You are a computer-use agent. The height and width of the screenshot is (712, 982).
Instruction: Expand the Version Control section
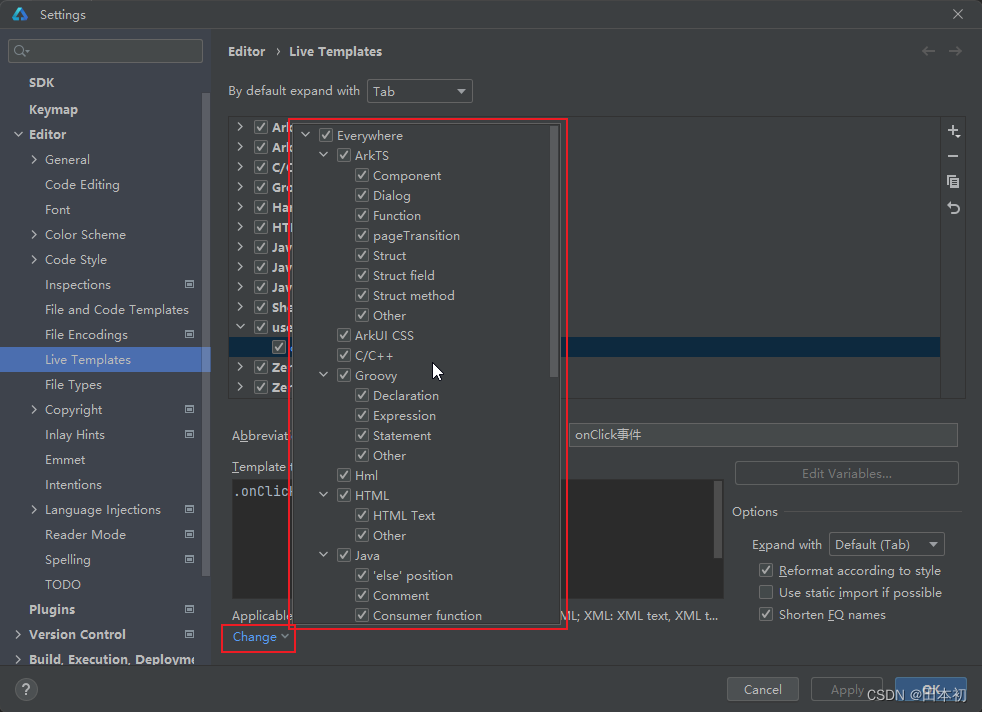tap(18, 634)
